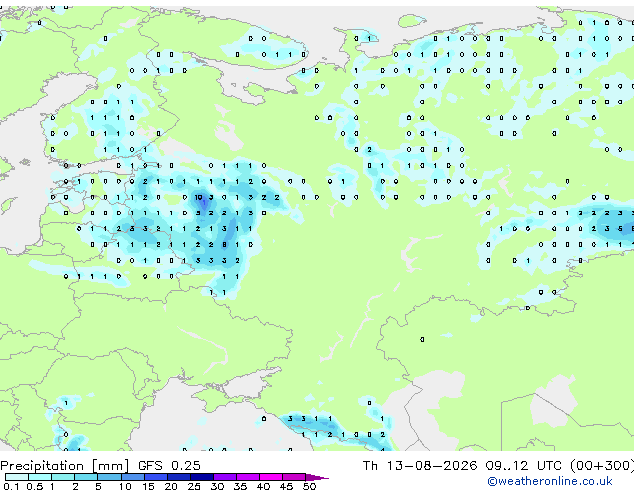
Task: Select the 25–30 mm navy legend swatch
Action: (x=201, y=477)
